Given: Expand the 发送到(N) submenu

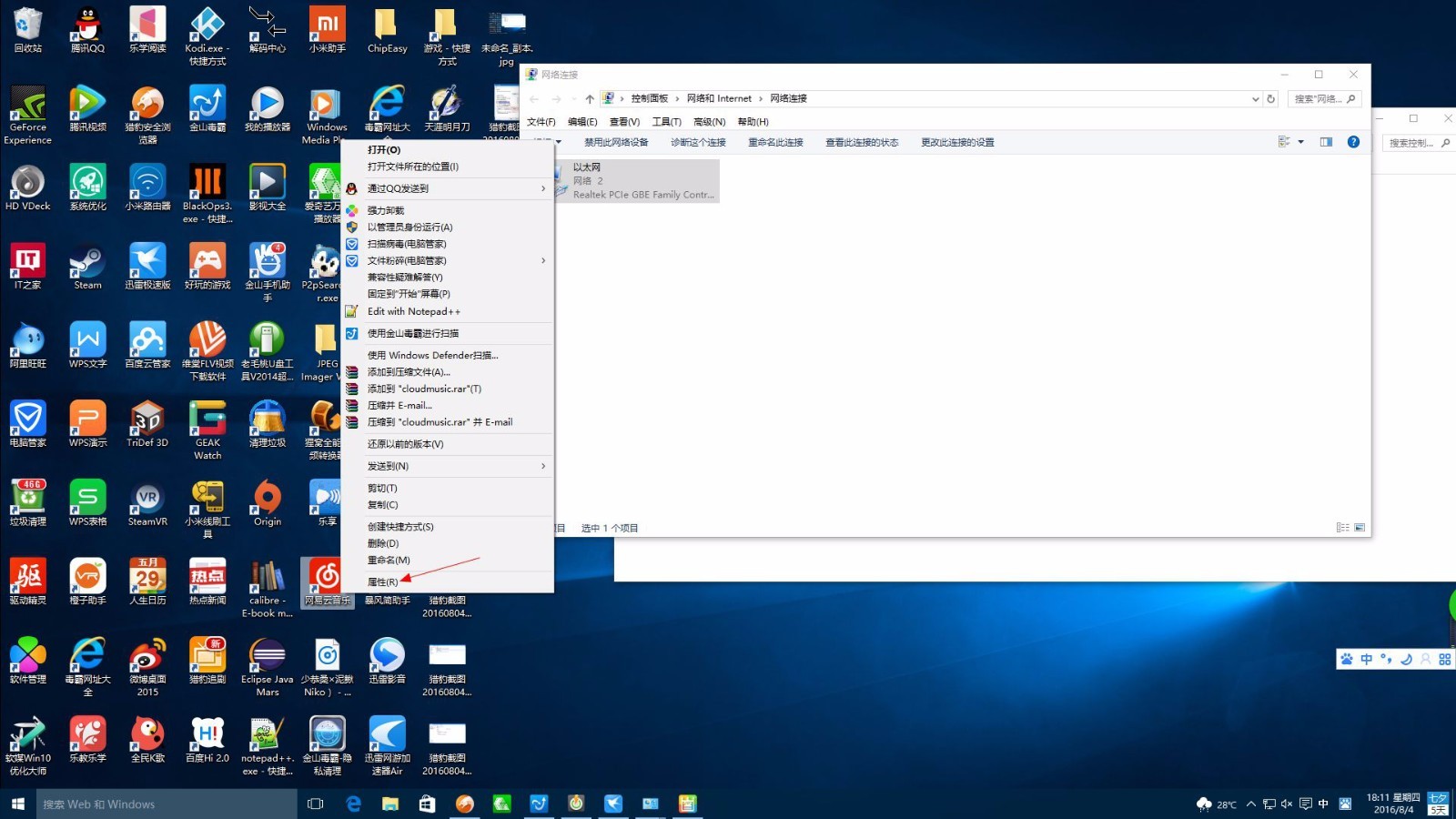Looking at the screenshot, I should tap(447, 466).
